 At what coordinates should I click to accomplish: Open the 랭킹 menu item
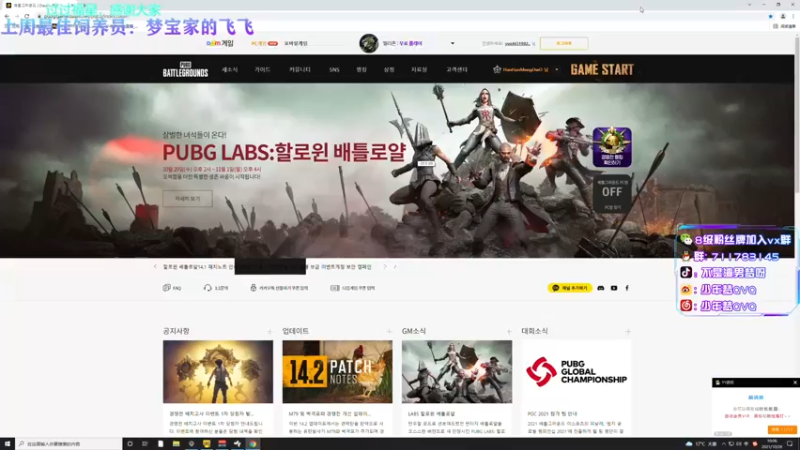coord(361,69)
